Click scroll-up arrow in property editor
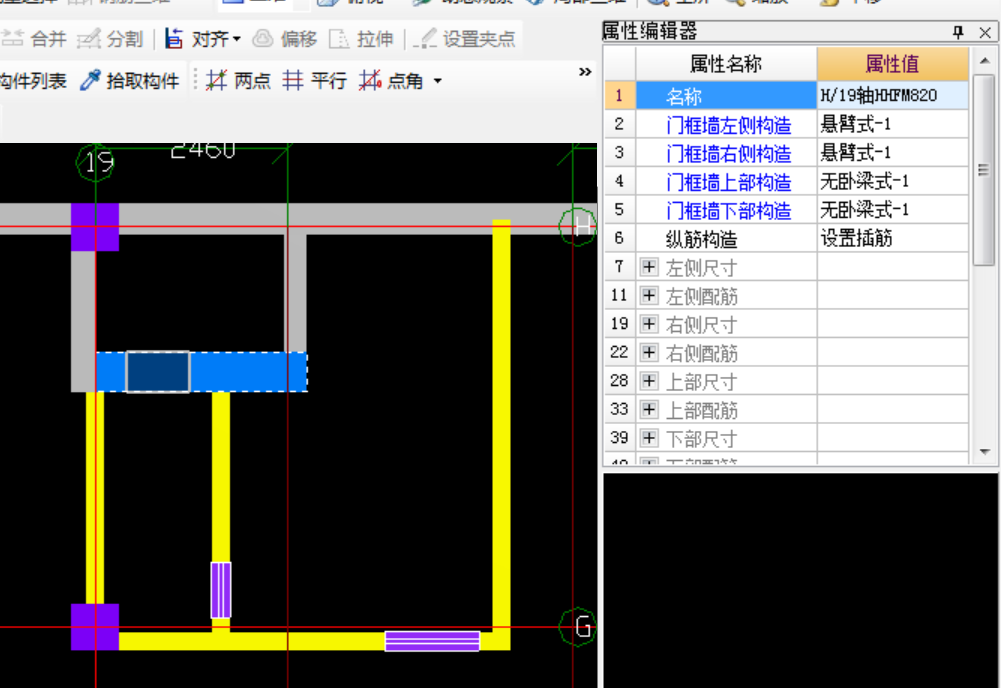This screenshot has height=688, width=1001. (984, 61)
